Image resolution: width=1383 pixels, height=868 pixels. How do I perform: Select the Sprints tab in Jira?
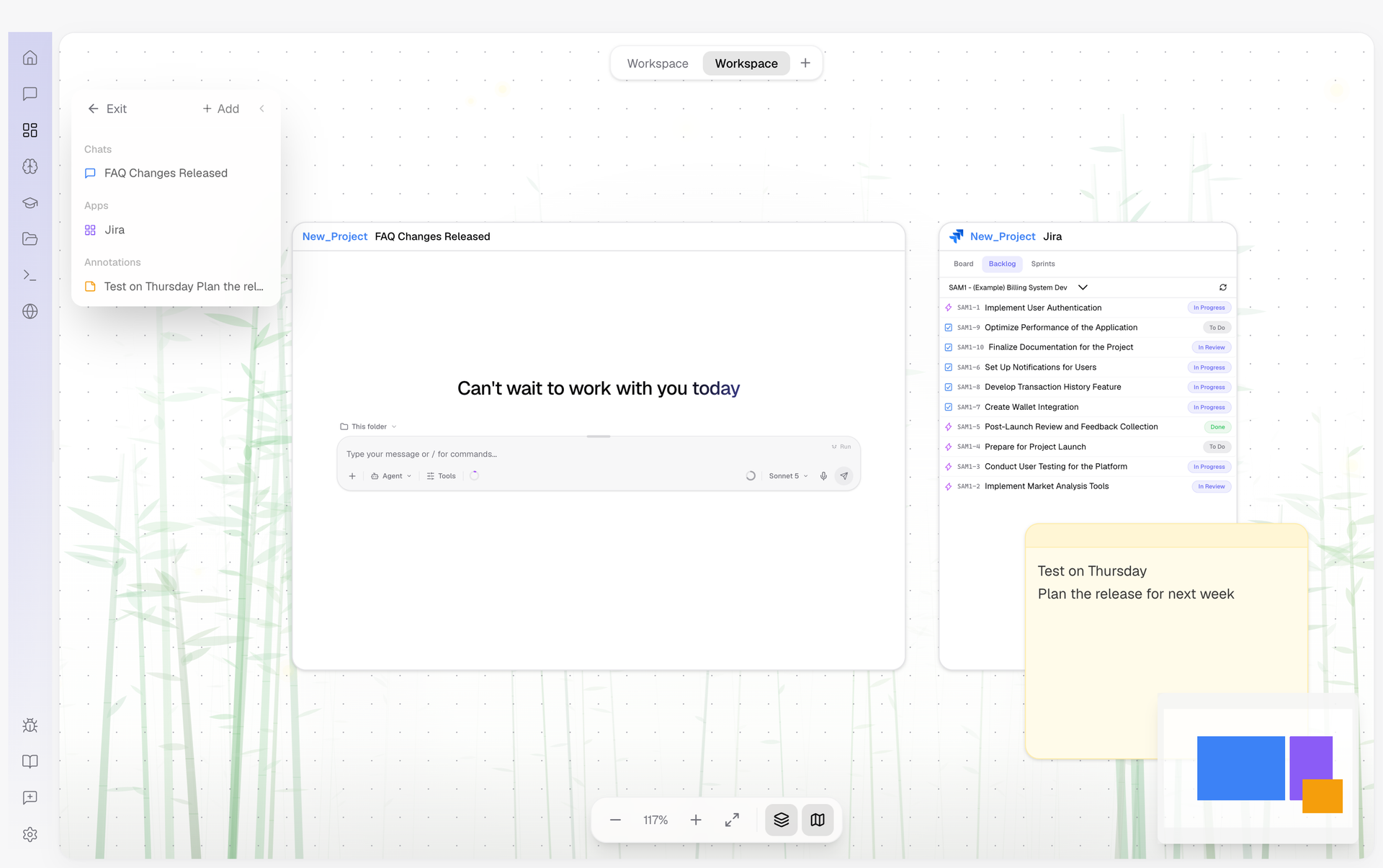1042,264
